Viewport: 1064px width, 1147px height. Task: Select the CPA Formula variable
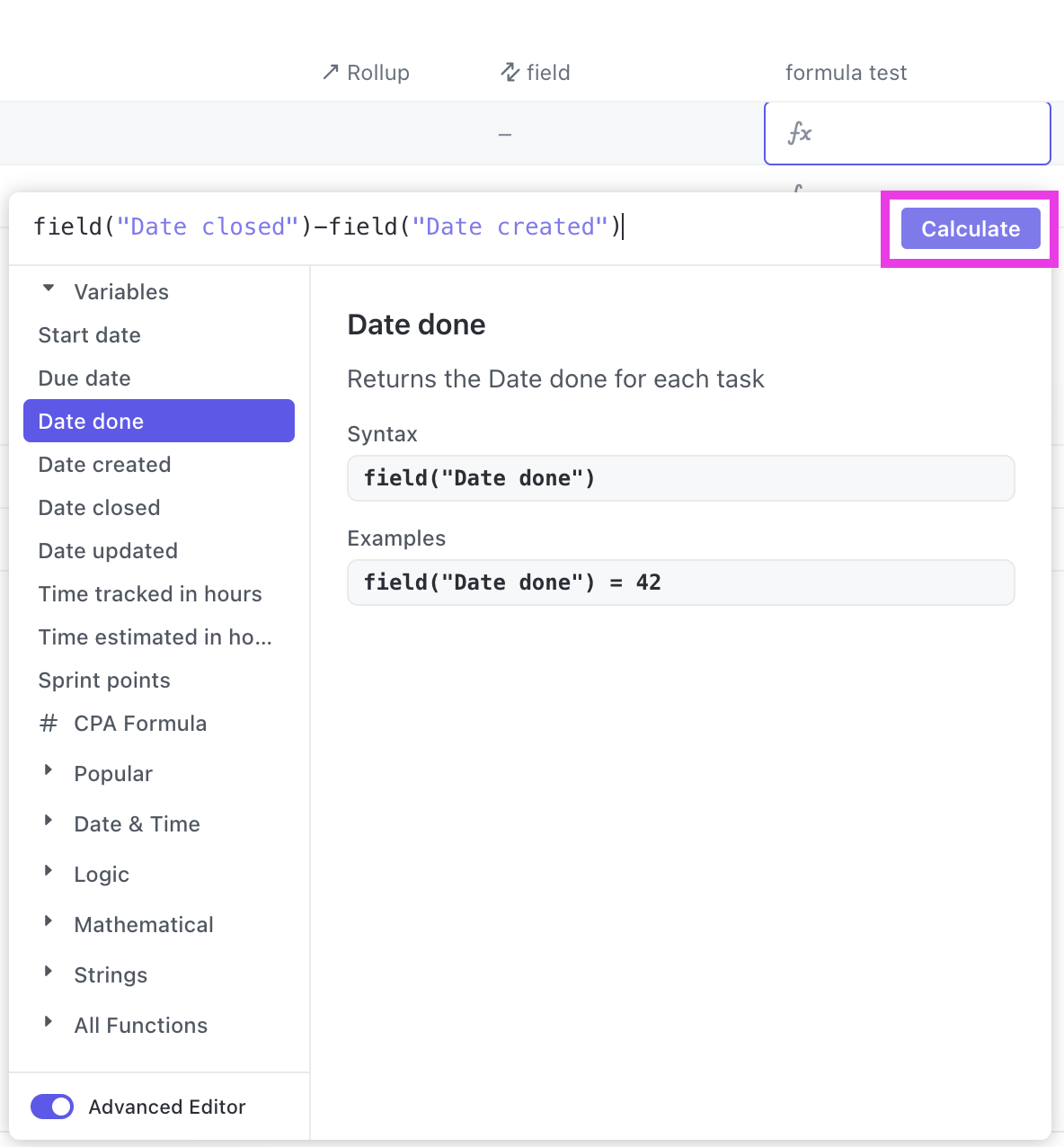point(140,723)
